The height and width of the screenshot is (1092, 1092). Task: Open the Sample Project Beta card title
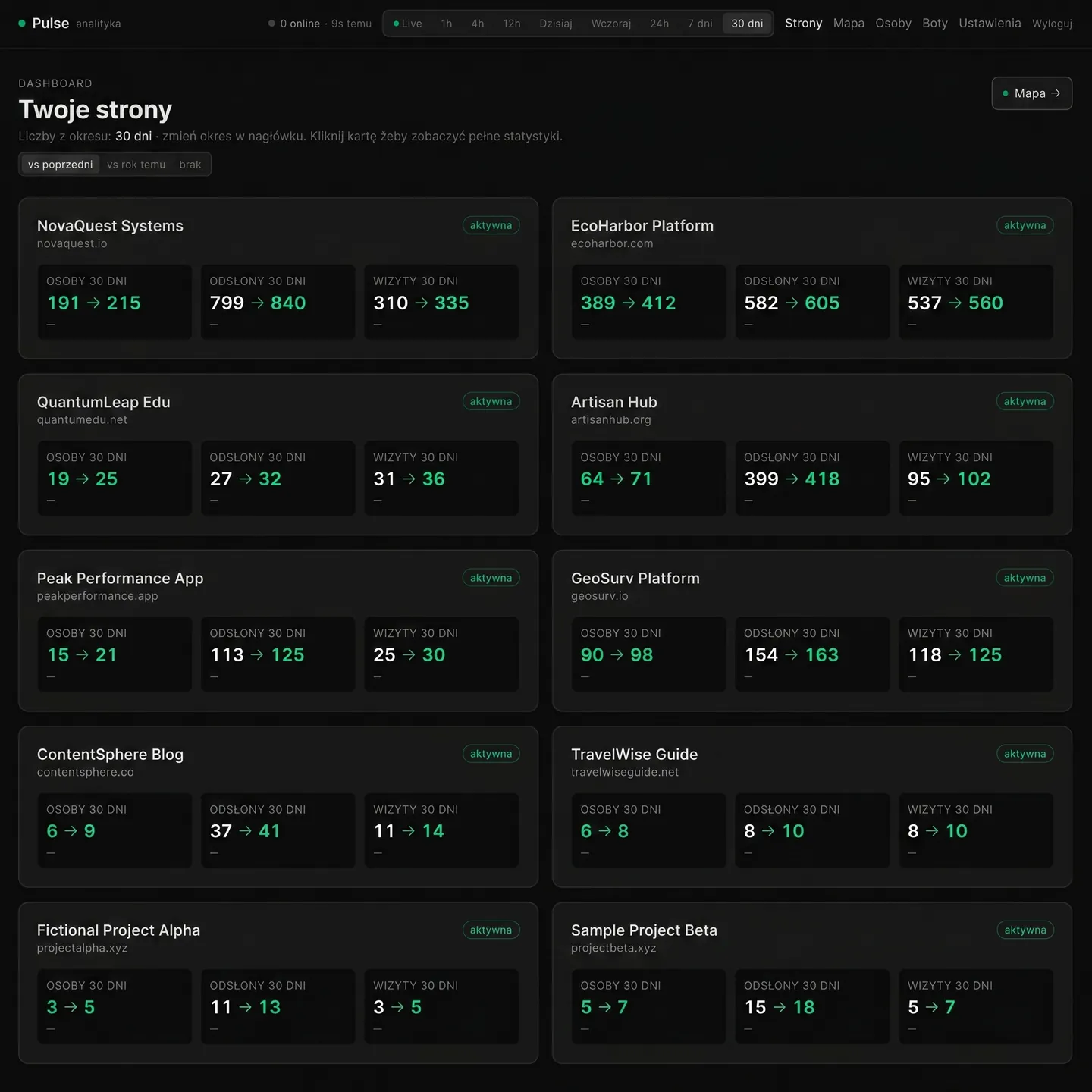tap(644, 930)
